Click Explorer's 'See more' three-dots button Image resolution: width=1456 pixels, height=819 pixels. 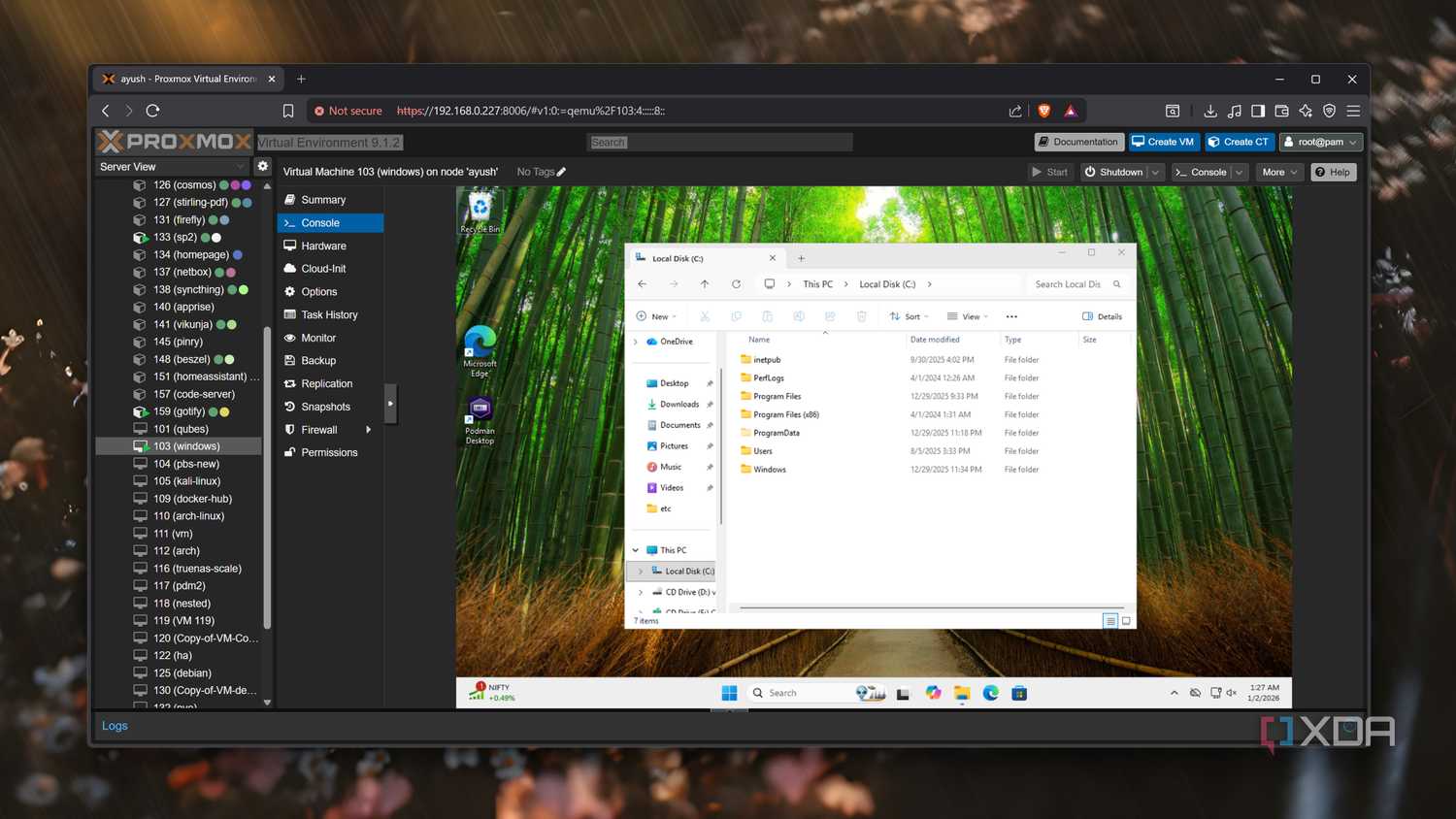[1011, 316]
